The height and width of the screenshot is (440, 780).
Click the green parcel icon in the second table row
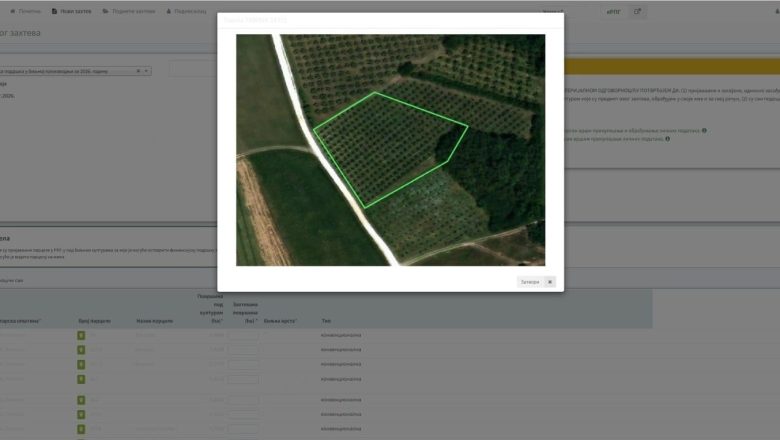tap(81, 347)
